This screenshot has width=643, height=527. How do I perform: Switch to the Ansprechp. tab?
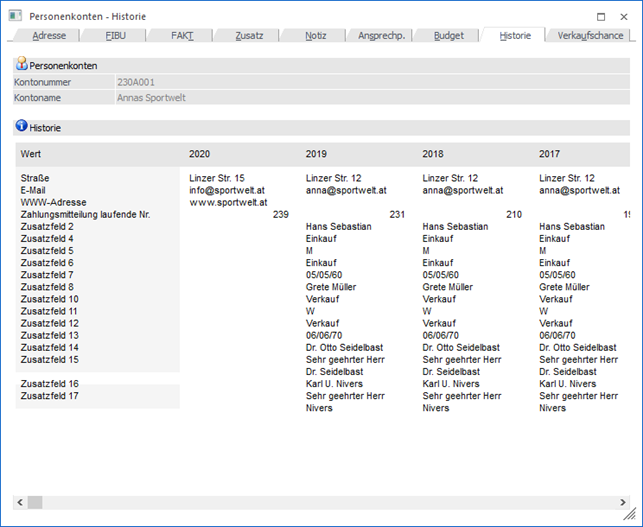click(381, 35)
